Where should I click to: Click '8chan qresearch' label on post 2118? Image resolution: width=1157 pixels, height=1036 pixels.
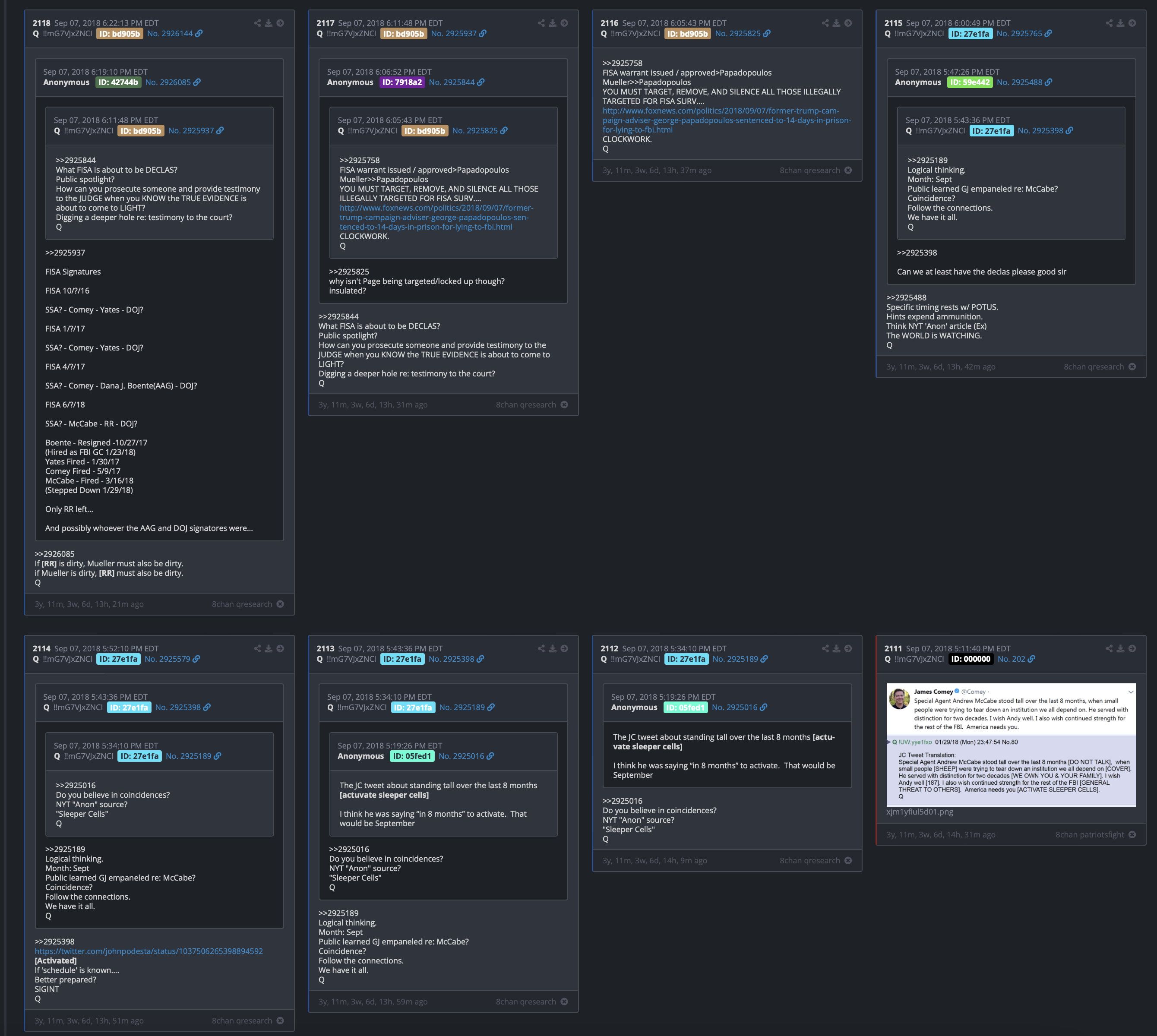tap(242, 604)
